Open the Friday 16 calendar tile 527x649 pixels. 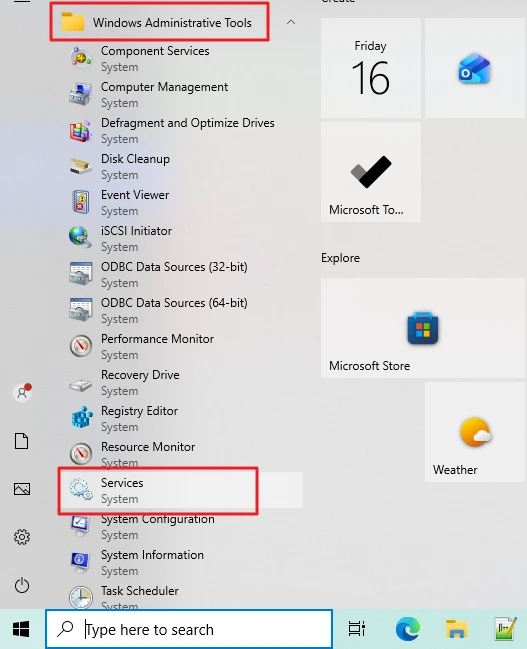tap(371, 68)
